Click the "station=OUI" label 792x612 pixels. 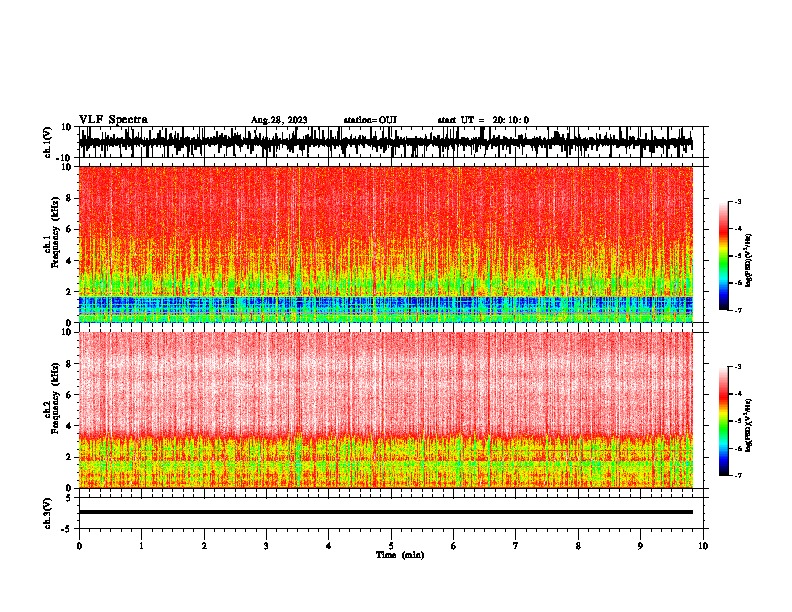370,120
